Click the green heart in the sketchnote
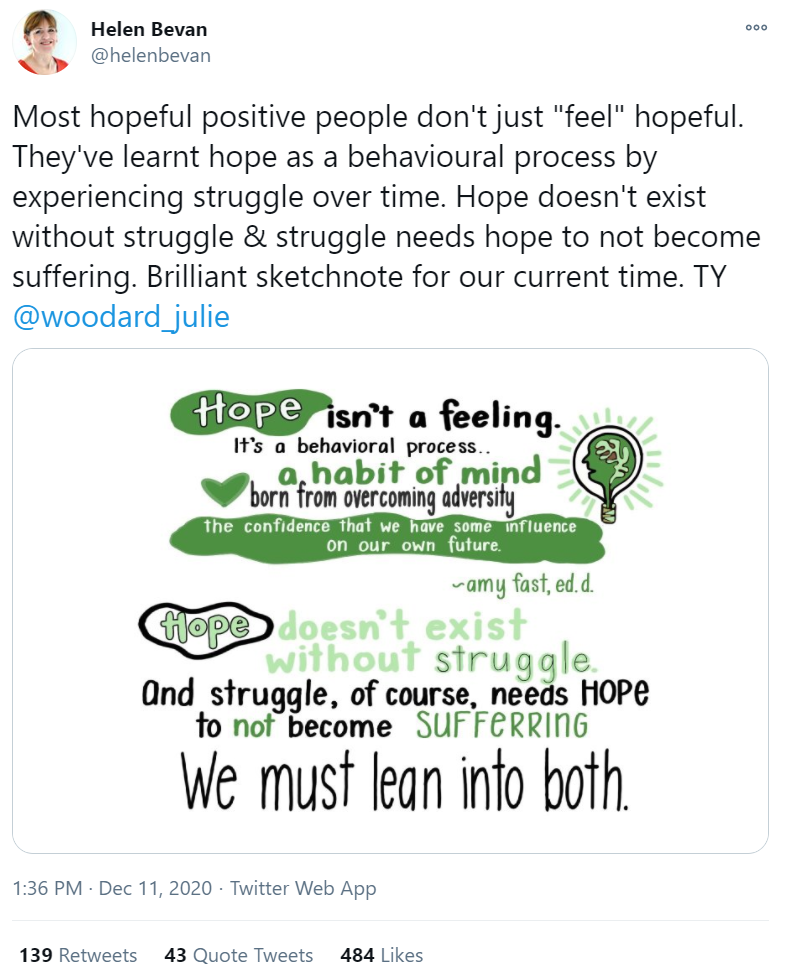This screenshot has width=788, height=971. pos(224,488)
